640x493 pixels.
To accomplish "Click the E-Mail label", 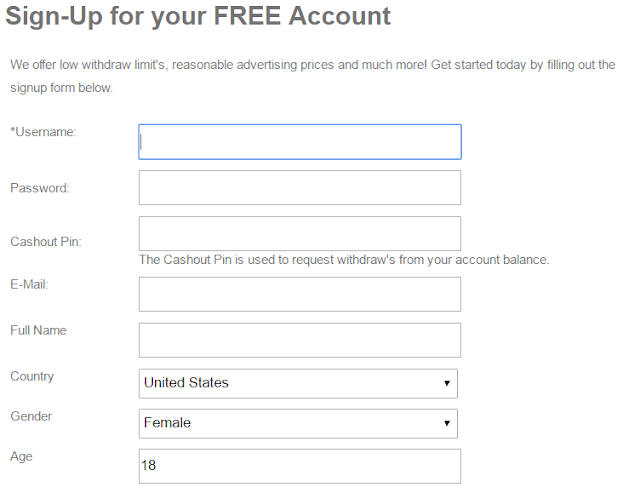I will point(29,284).
